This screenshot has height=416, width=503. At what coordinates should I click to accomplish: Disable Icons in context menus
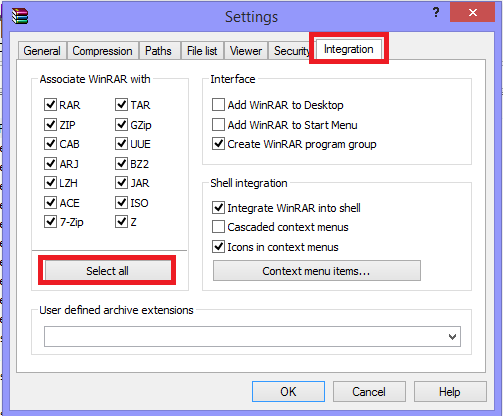218,247
